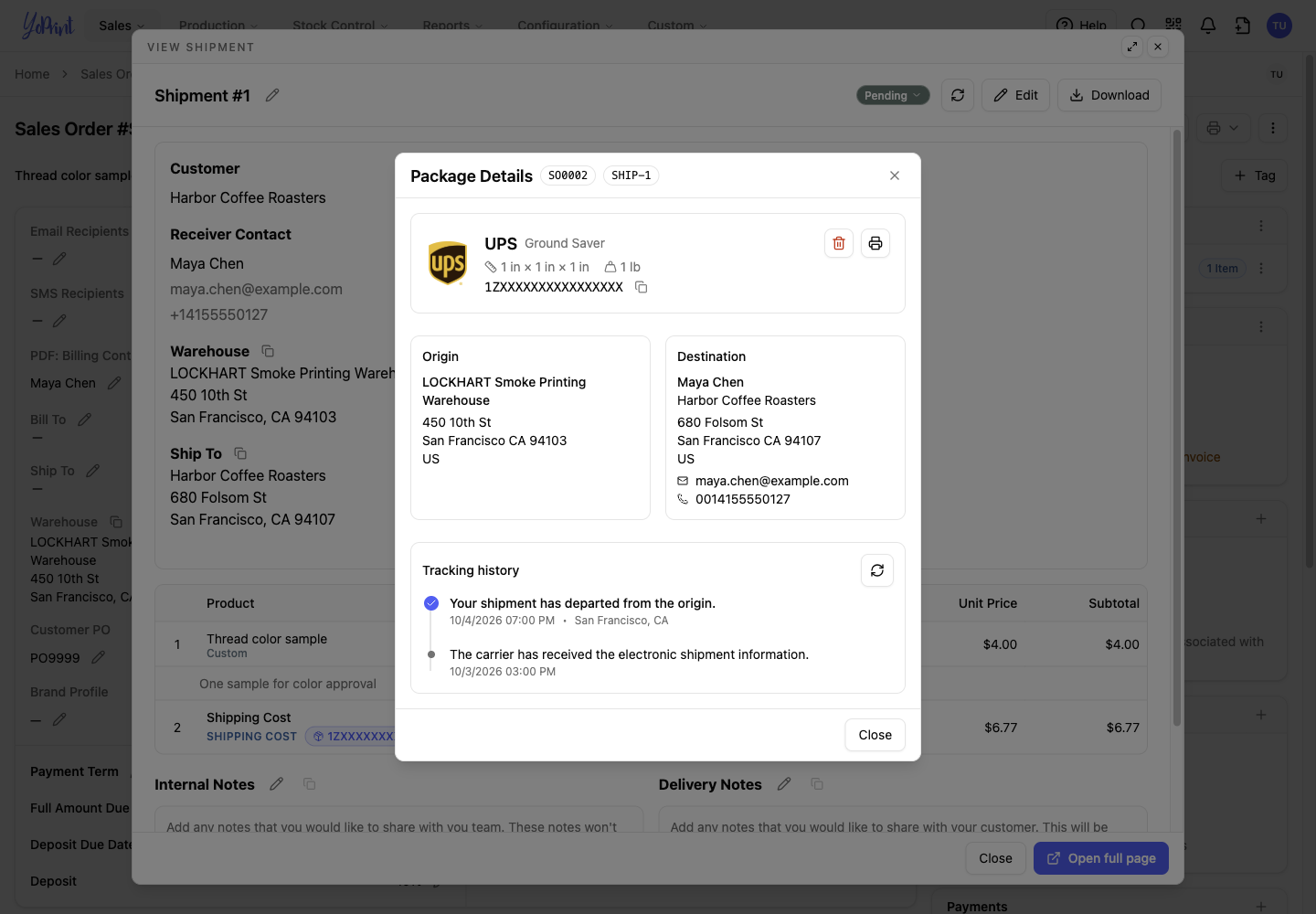The width and height of the screenshot is (1316, 914).
Task: Print the UPS package label
Action: point(876,243)
